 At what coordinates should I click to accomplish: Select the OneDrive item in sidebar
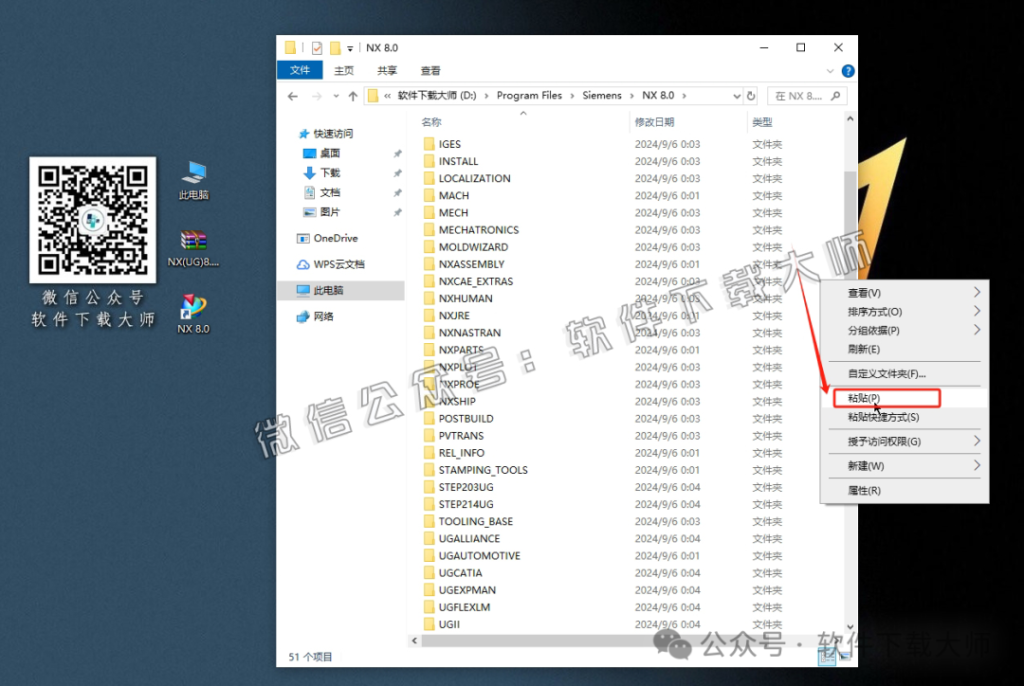[x=335, y=238]
